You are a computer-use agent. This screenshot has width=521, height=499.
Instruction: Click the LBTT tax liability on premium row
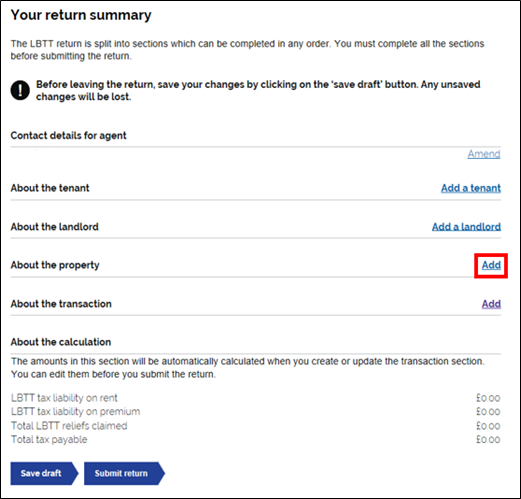(x=256, y=412)
